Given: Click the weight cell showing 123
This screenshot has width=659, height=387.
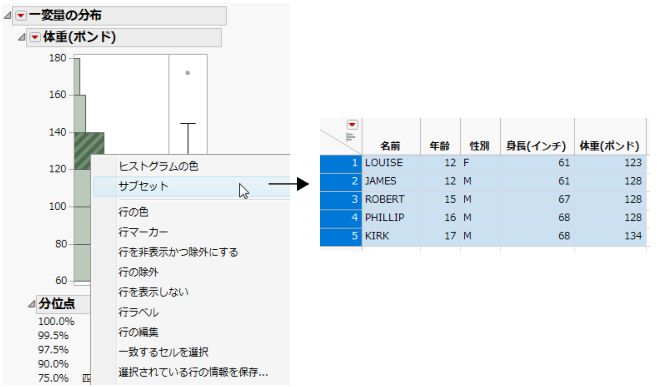Looking at the screenshot, I should point(610,163).
